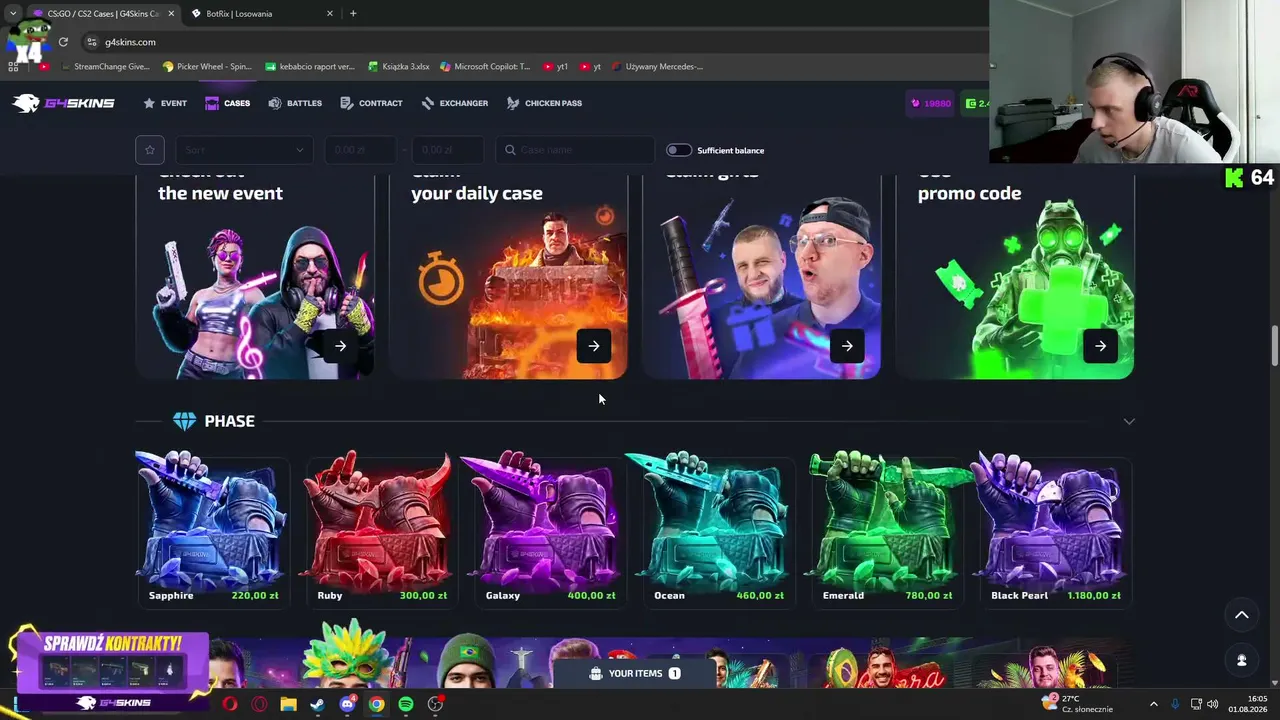Image resolution: width=1280 pixels, height=720 pixels.
Task: Click the g4skins.com address bar
Action: coord(530,42)
